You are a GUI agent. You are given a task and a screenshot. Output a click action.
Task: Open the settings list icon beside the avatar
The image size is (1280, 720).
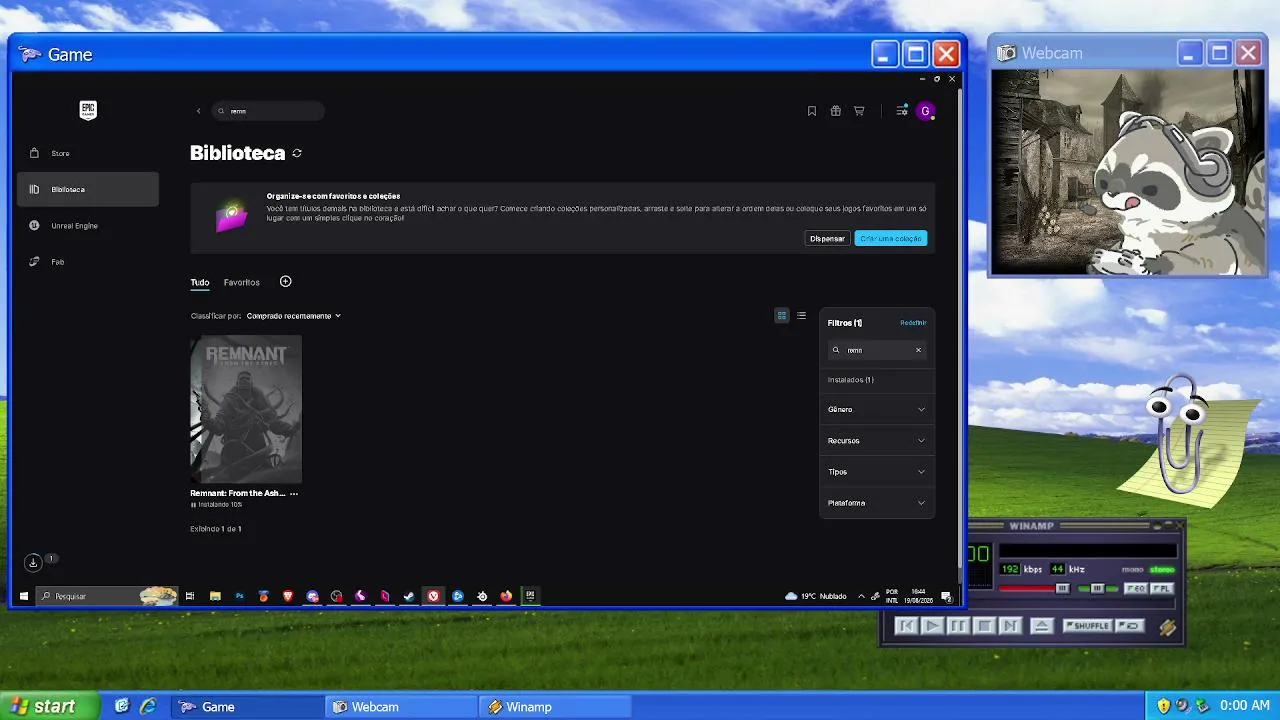coord(902,111)
